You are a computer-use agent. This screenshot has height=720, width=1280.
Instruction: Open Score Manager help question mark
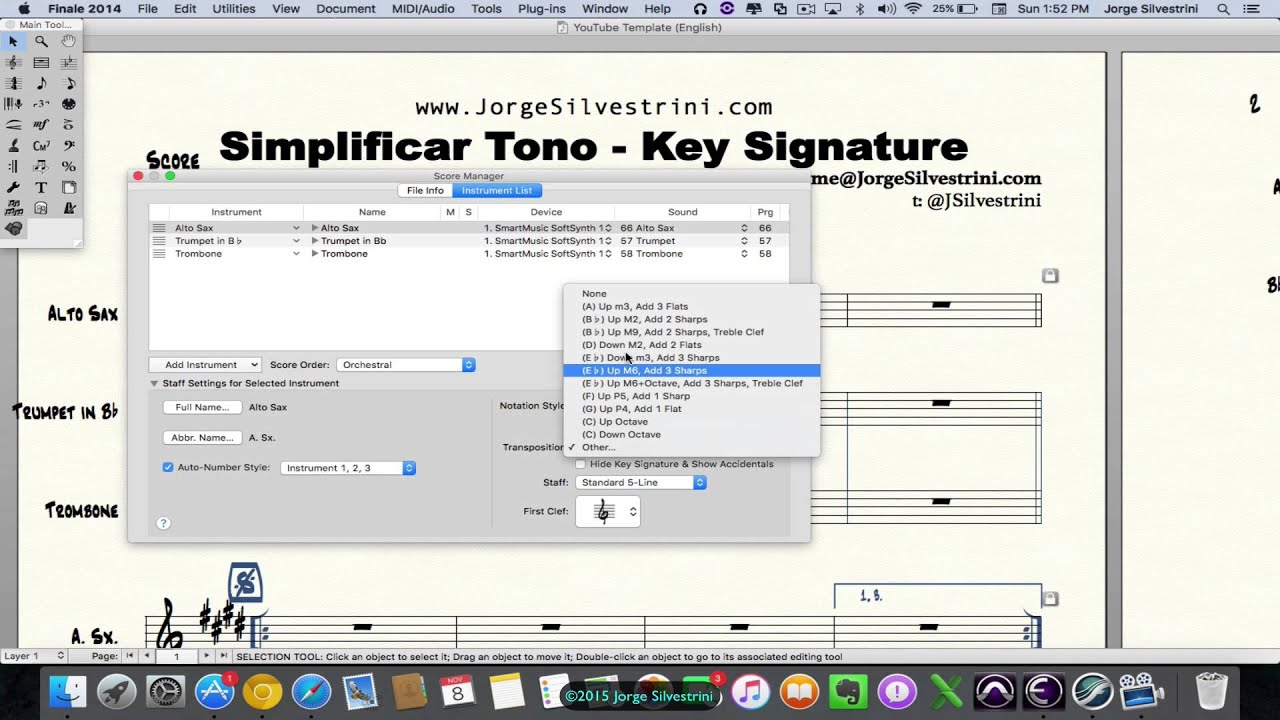pos(164,523)
